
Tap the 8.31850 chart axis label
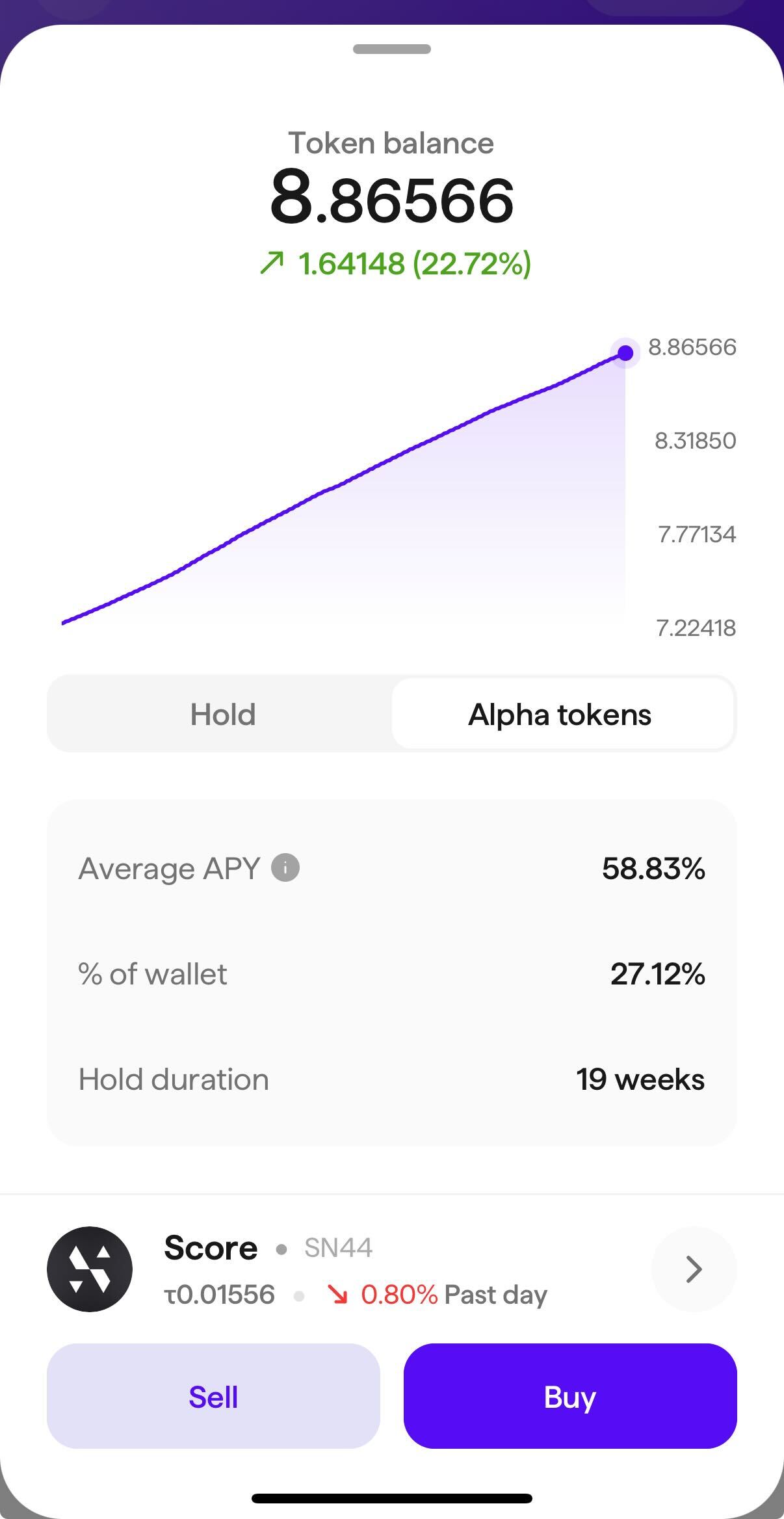(695, 441)
